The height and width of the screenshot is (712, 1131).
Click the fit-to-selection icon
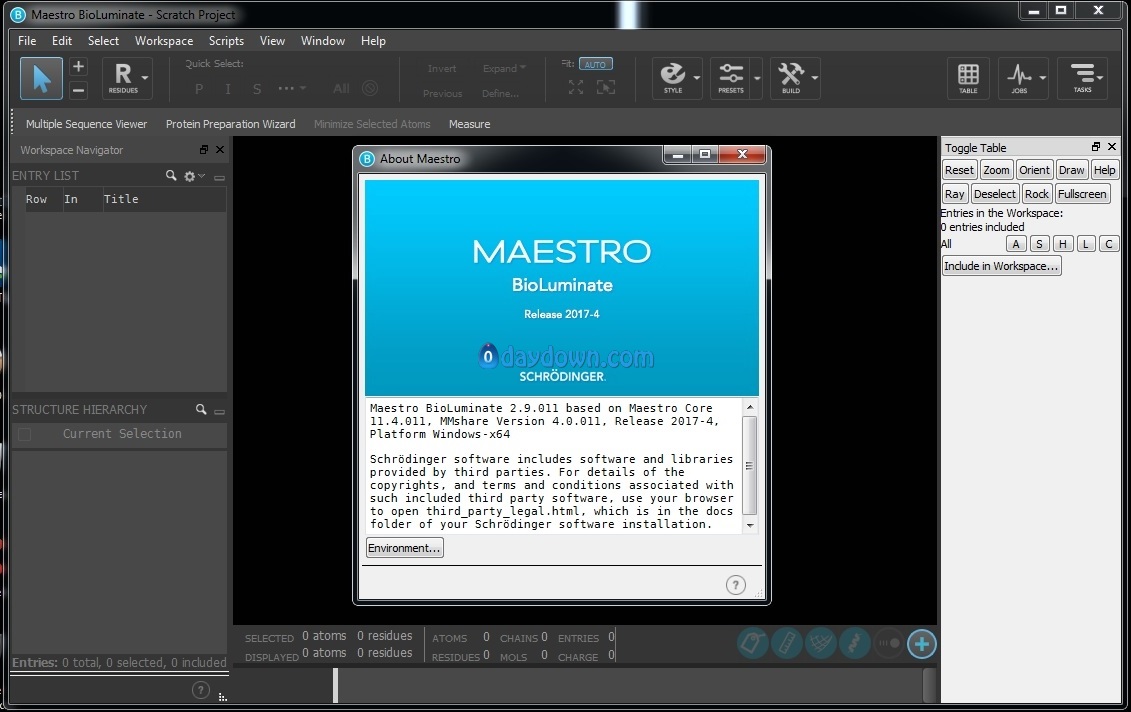(606, 87)
